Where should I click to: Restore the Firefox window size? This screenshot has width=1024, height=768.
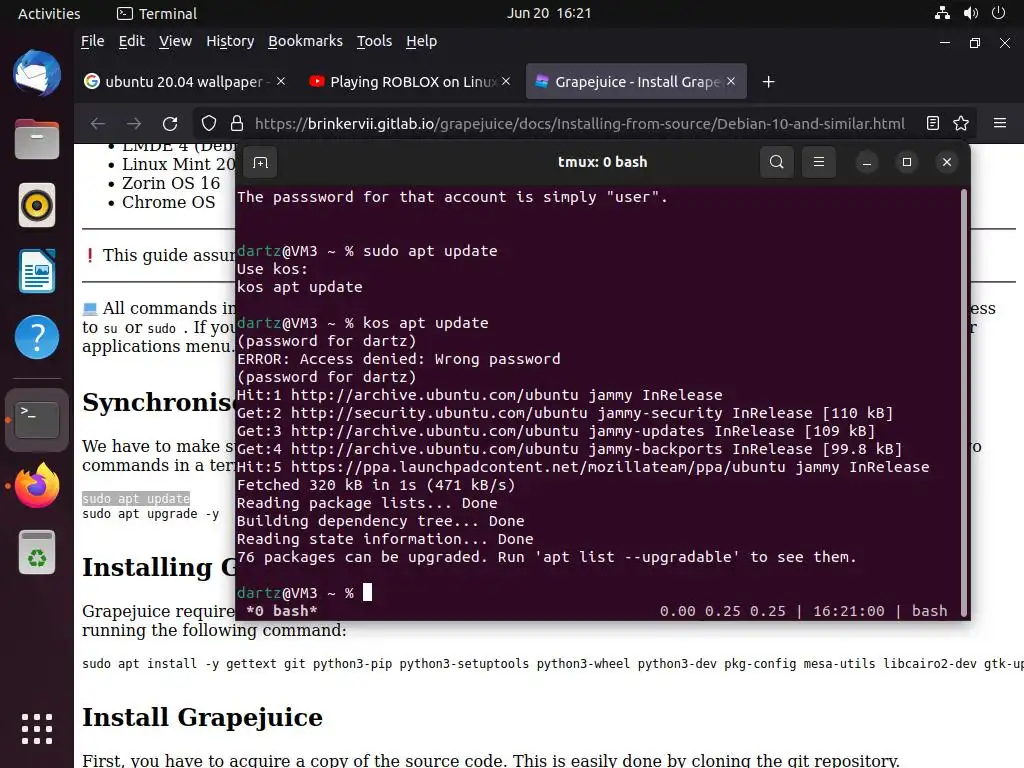click(x=974, y=42)
